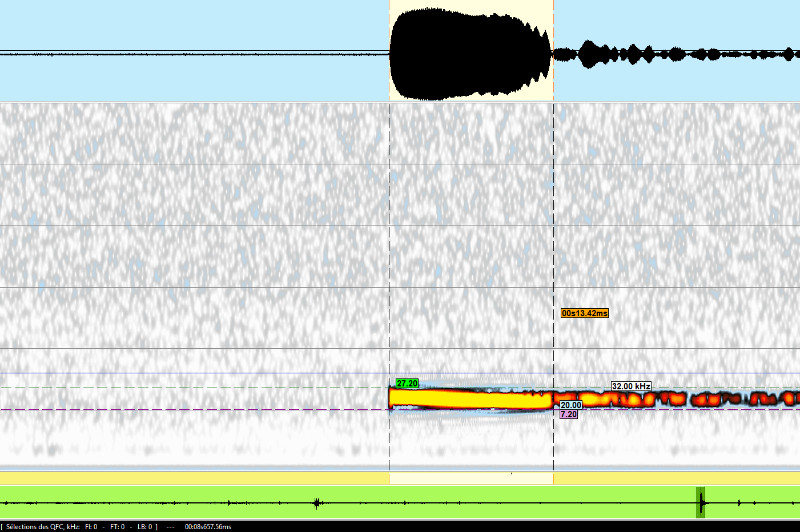This screenshot has width=800, height=532.
Task: Click the orange 00s13.42ms duration label
Action: 584,313
